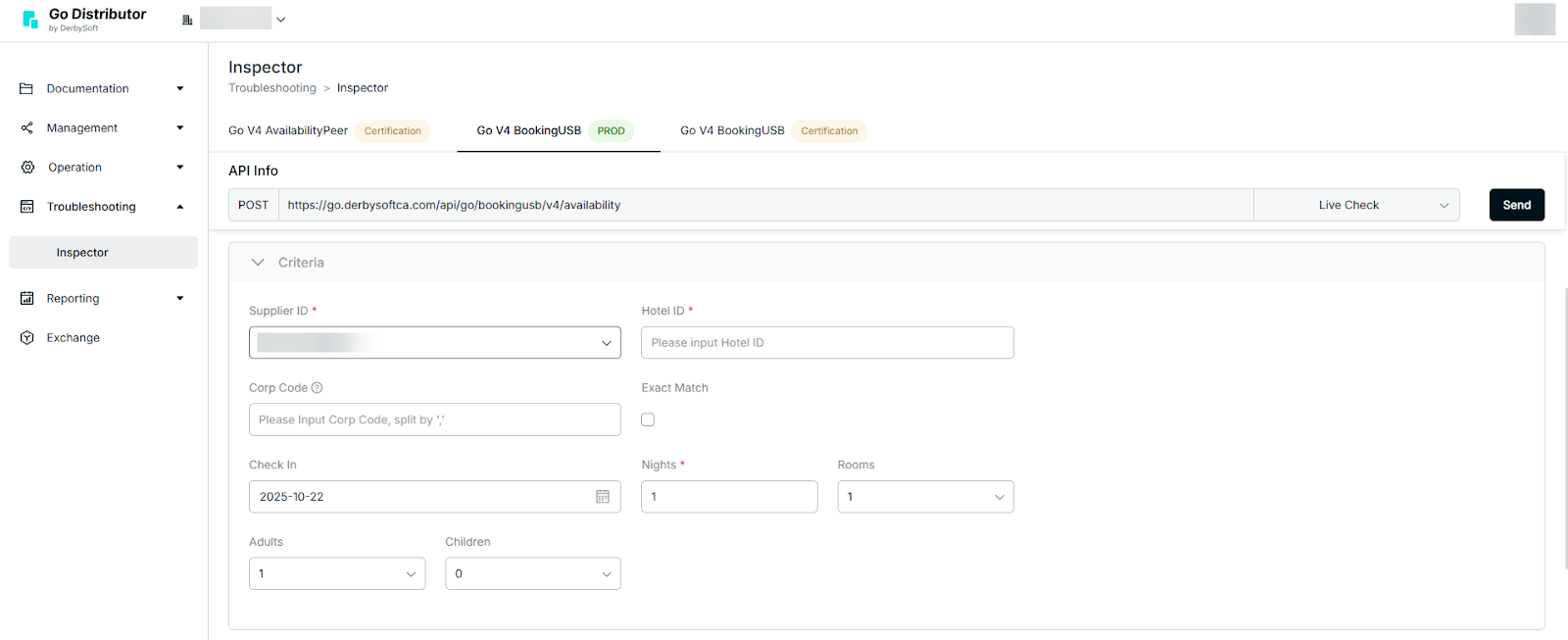The image size is (1568, 640).
Task: Open the Children dropdown
Action: 533,573
